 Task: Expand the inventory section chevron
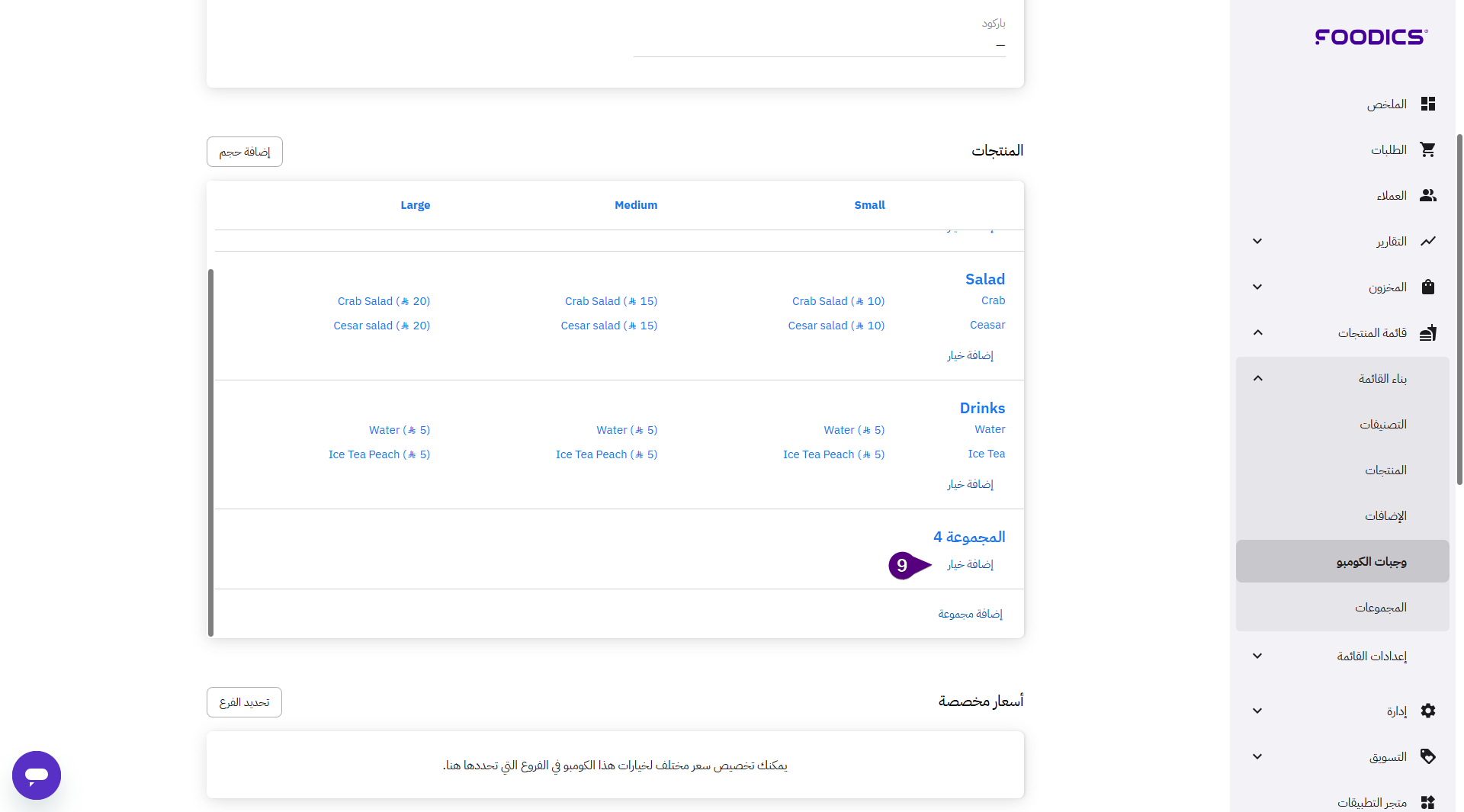pyautogui.click(x=1257, y=287)
